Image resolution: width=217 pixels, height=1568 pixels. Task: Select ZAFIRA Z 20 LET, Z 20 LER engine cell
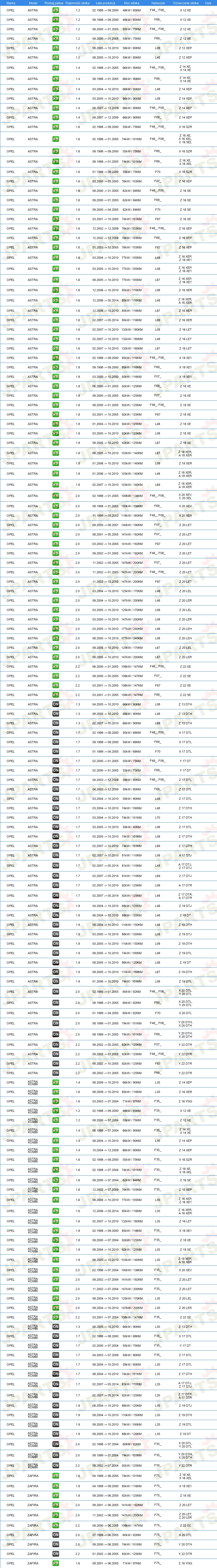point(185,1515)
